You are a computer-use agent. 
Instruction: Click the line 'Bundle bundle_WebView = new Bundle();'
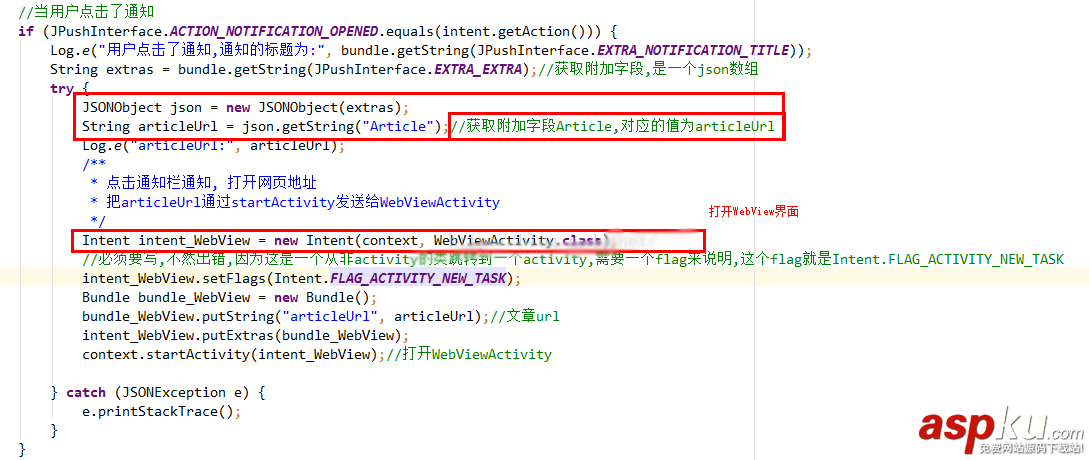pos(229,297)
